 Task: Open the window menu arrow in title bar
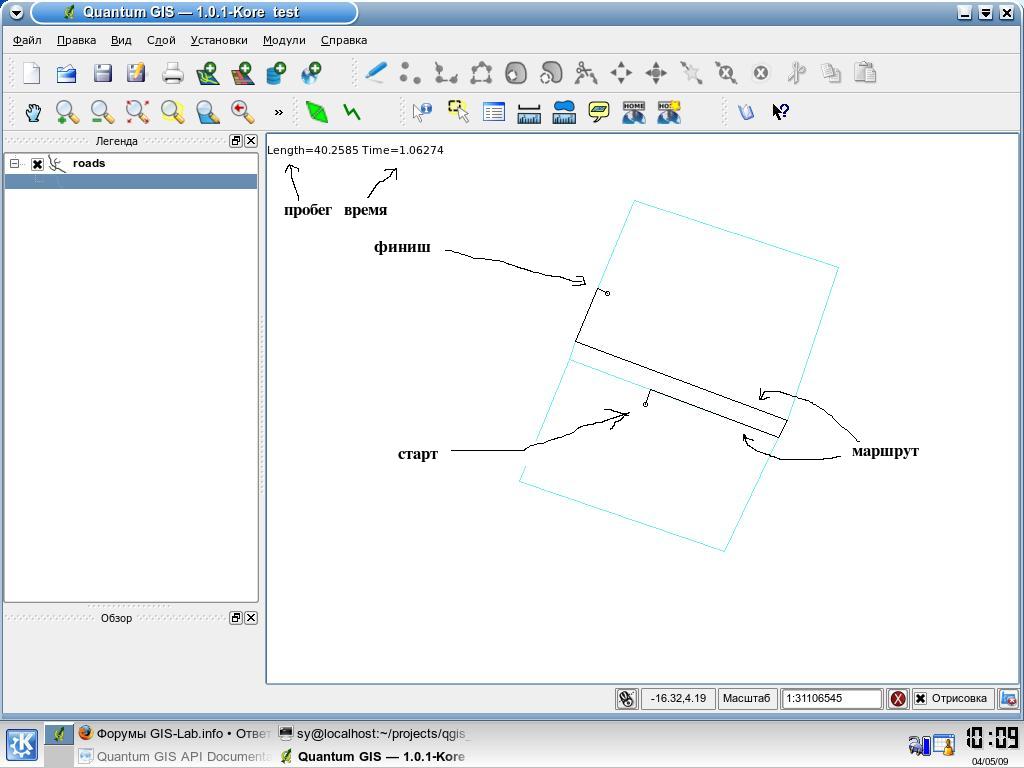16,13
